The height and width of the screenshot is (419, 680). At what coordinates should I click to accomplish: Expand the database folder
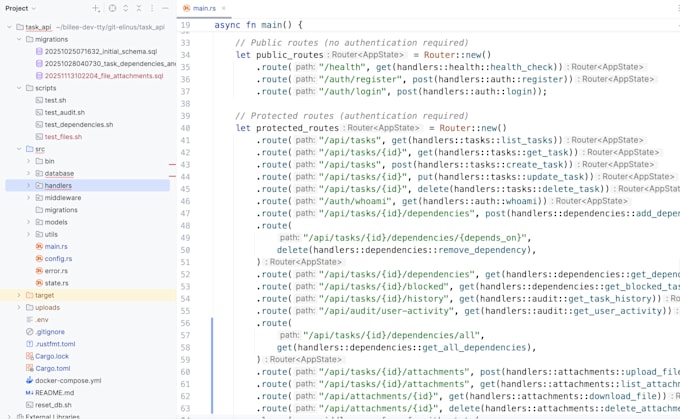(28, 173)
